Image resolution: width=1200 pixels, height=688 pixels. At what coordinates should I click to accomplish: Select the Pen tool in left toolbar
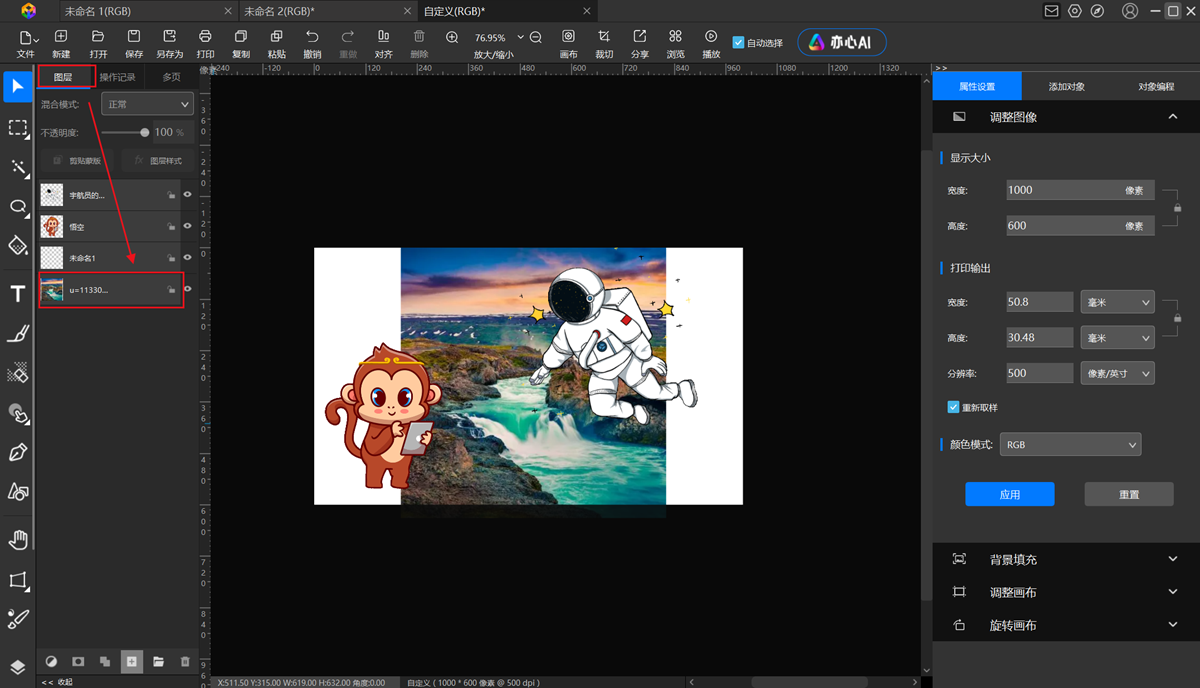tap(17, 453)
